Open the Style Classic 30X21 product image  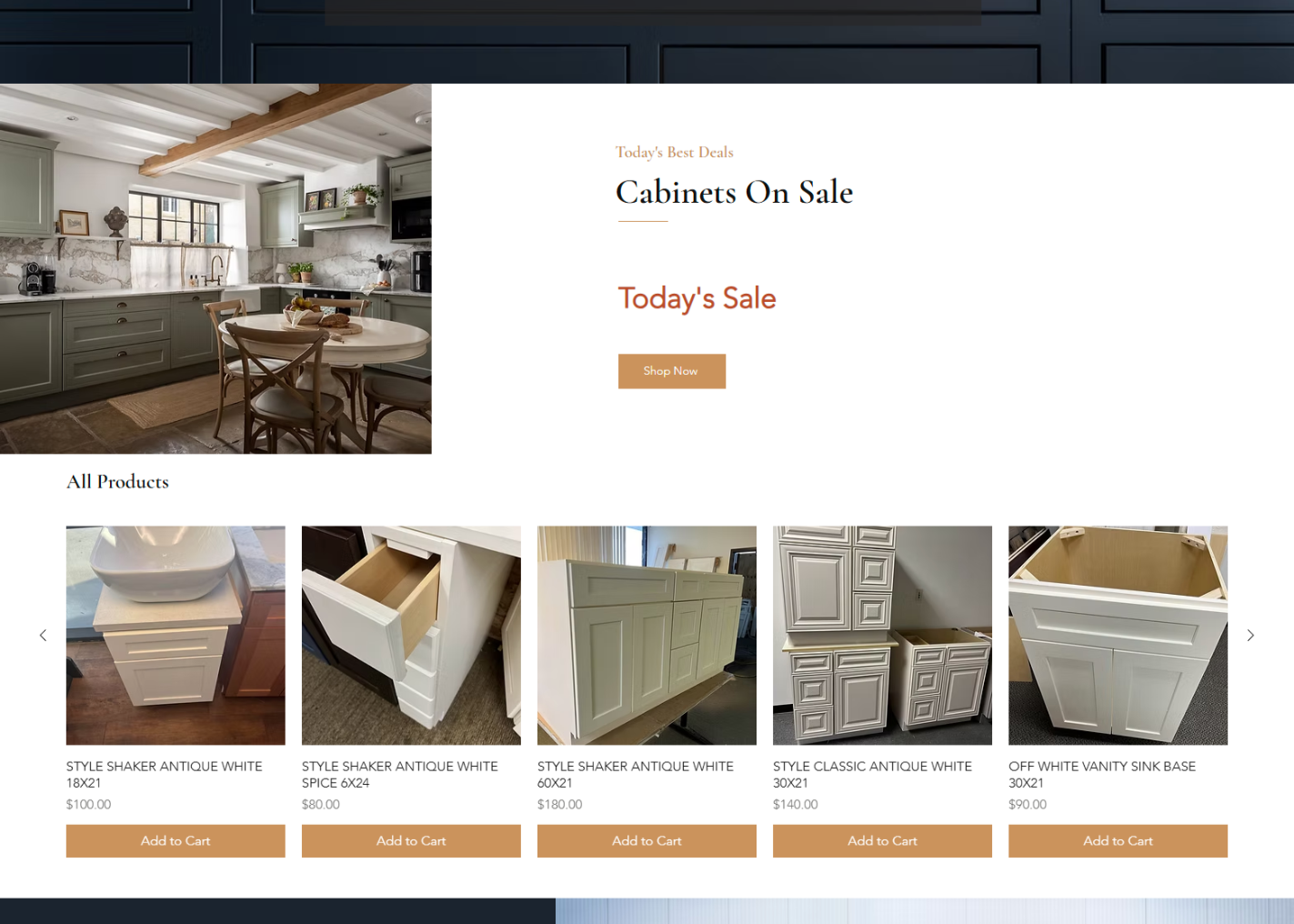882,636
